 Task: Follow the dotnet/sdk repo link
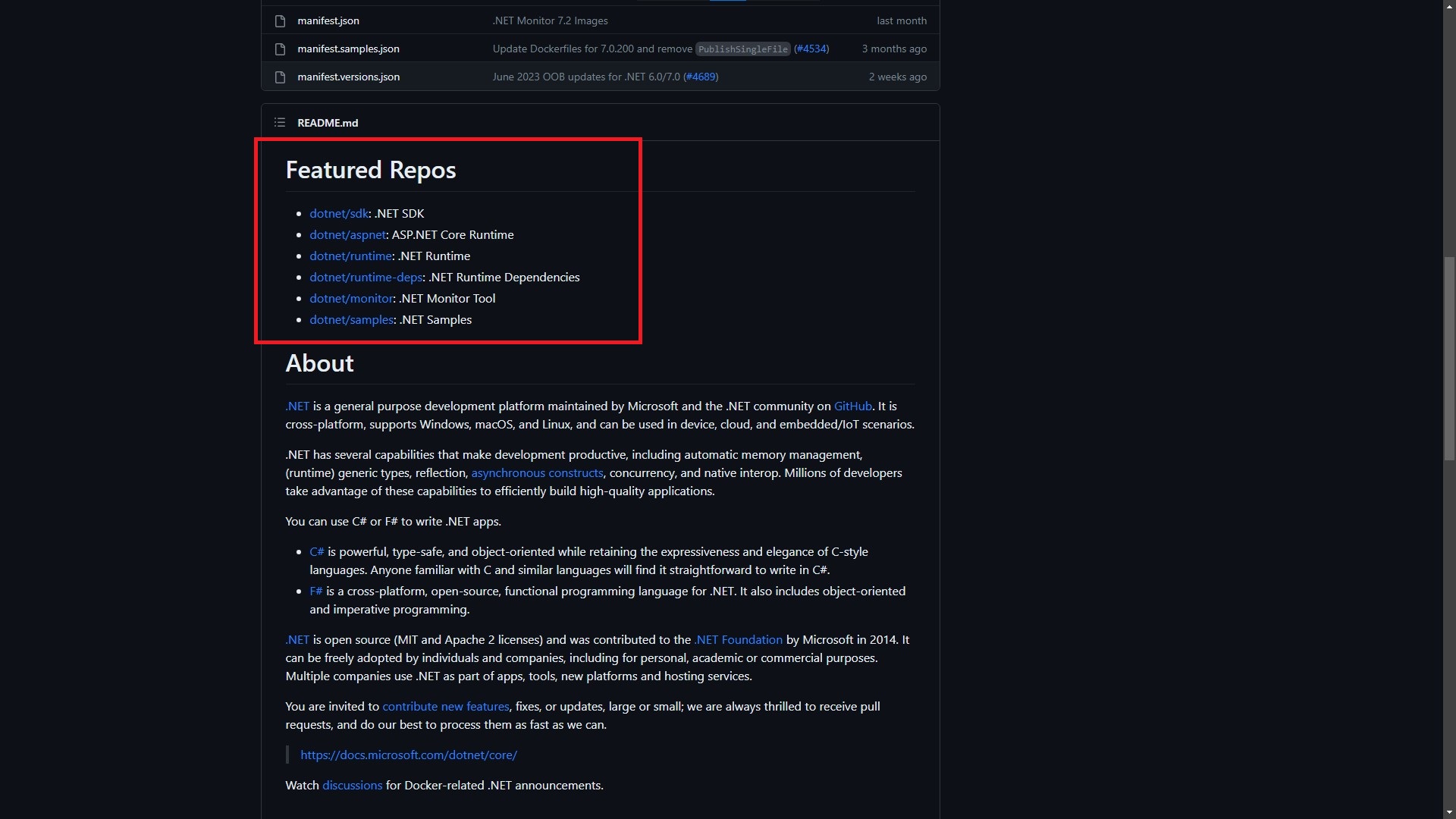[339, 213]
